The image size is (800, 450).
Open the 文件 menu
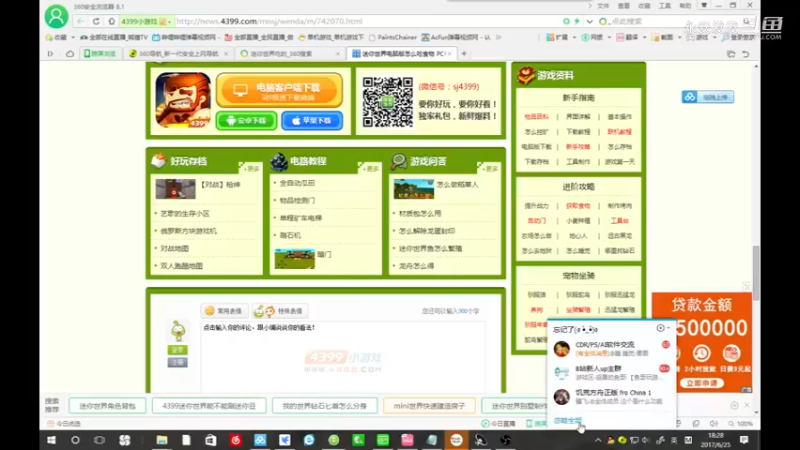[x=603, y=6]
